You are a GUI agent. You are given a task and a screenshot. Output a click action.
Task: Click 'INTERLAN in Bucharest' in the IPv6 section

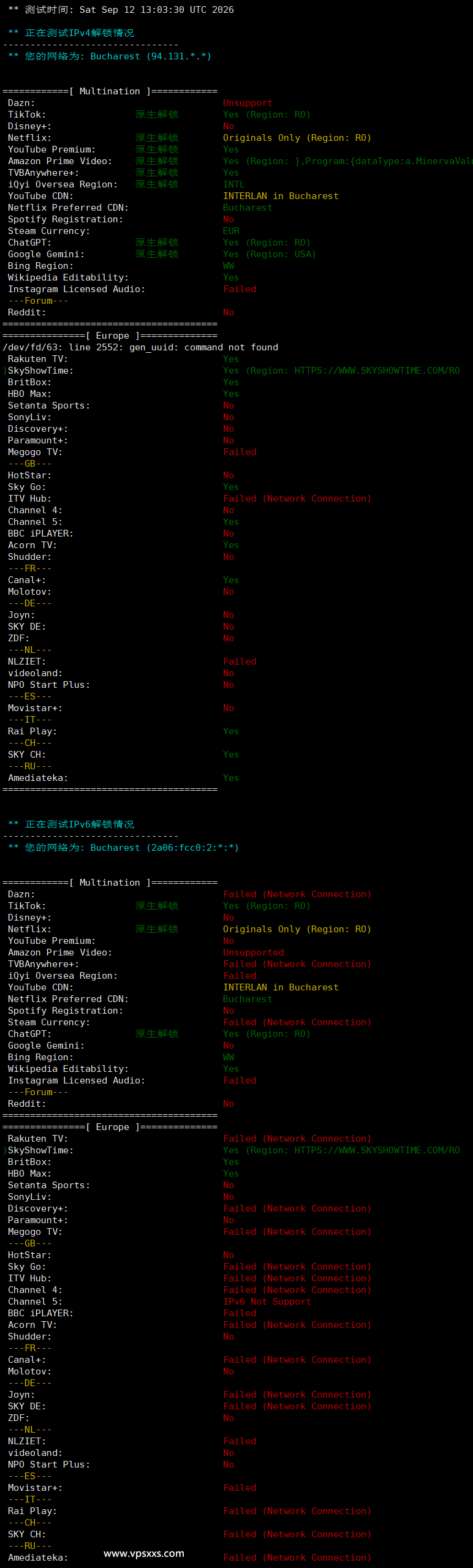(x=281, y=987)
